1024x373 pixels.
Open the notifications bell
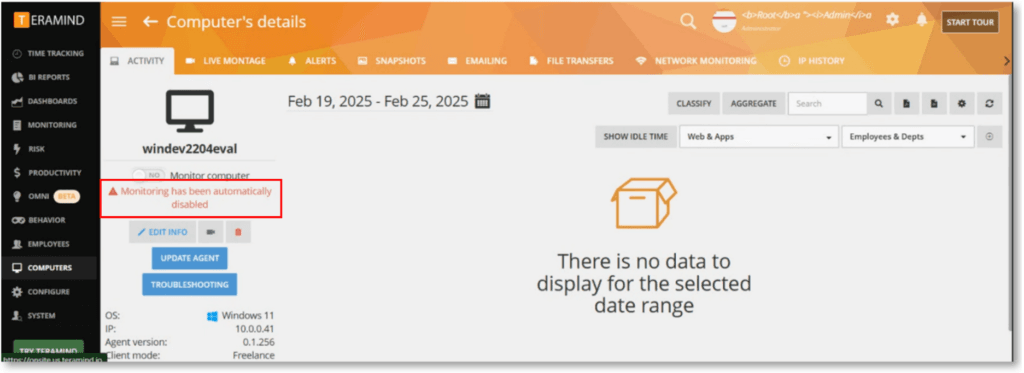click(x=921, y=20)
